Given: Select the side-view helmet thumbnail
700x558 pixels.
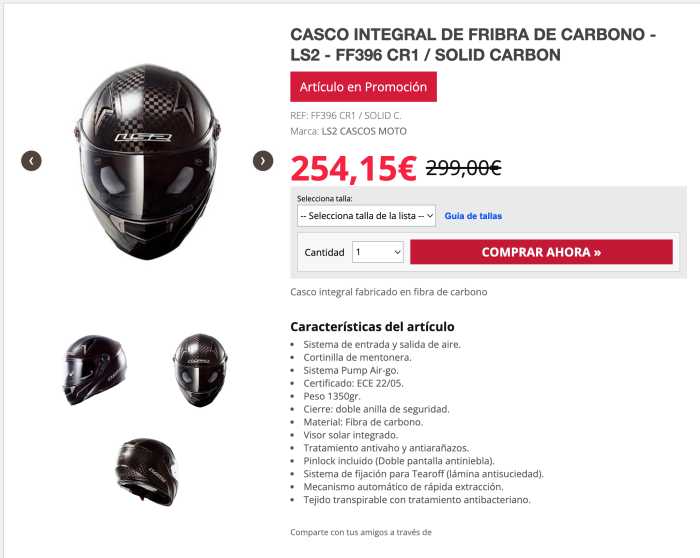Looking at the screenshot, I should coord(94,370).
